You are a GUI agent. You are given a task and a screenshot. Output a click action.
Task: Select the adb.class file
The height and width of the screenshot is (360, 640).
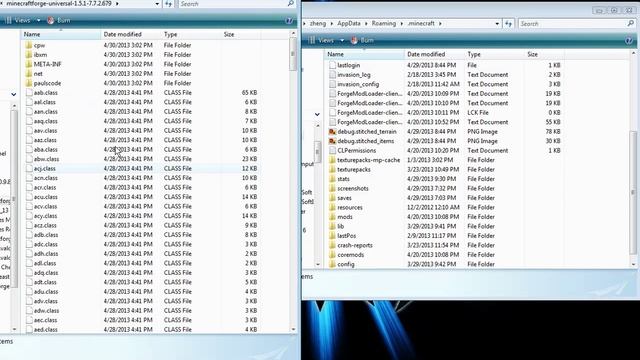click(x=46, y=235)
